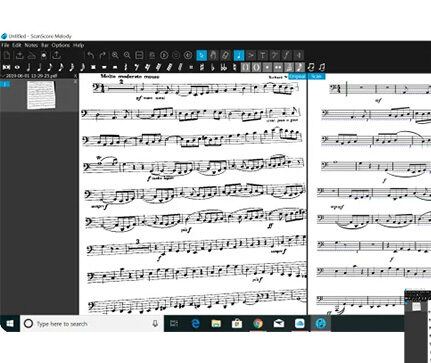Open the Mail app from the taskbar
431x363 pixels.
(279, 323)
